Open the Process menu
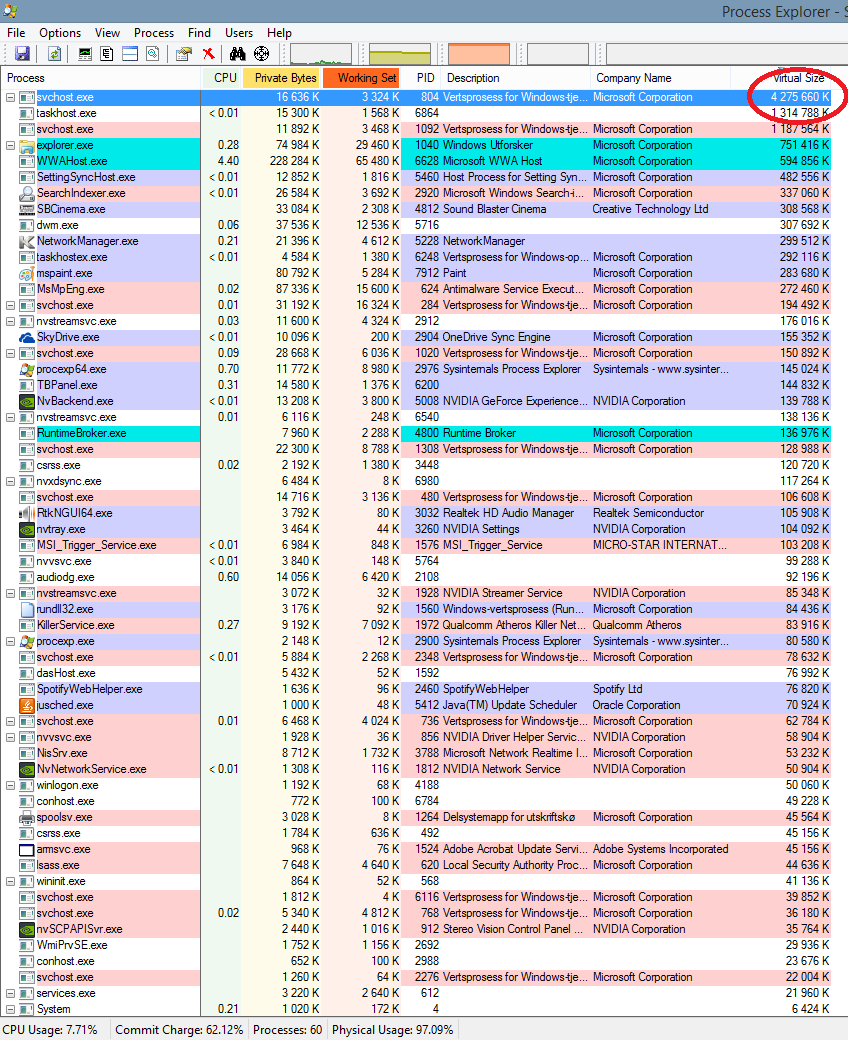The height and width of the screenshot is (1040, 848). (154, 32)
